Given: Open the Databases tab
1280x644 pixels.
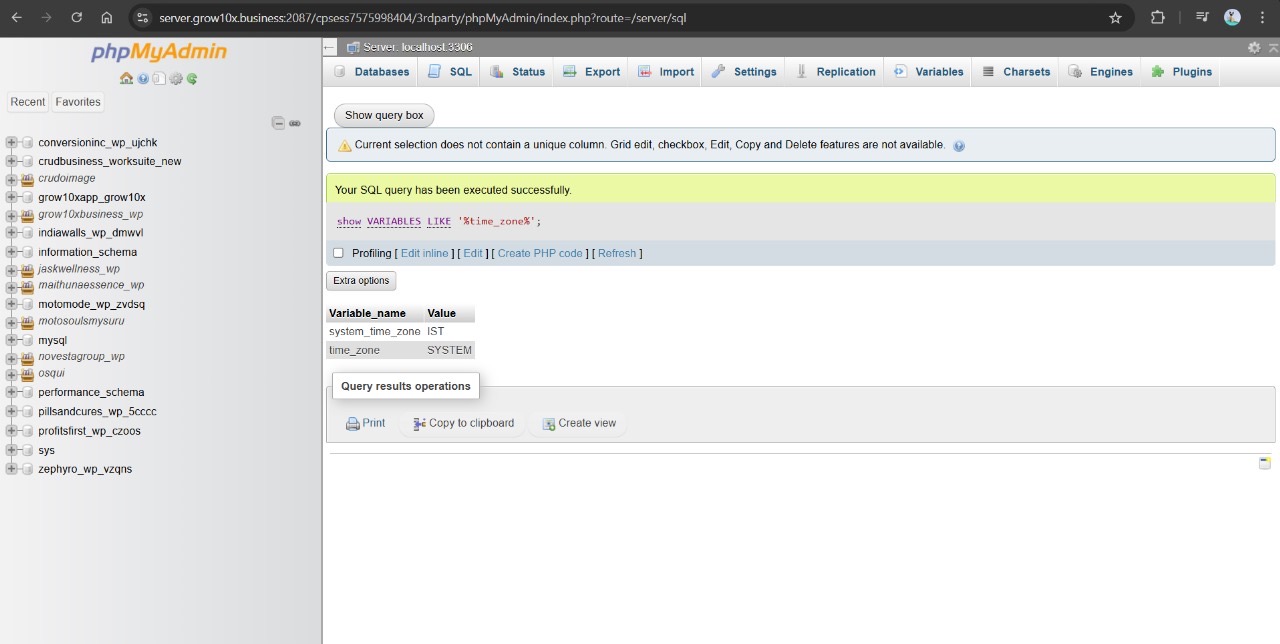Looking at the screenshot, I should coord(372,72).
